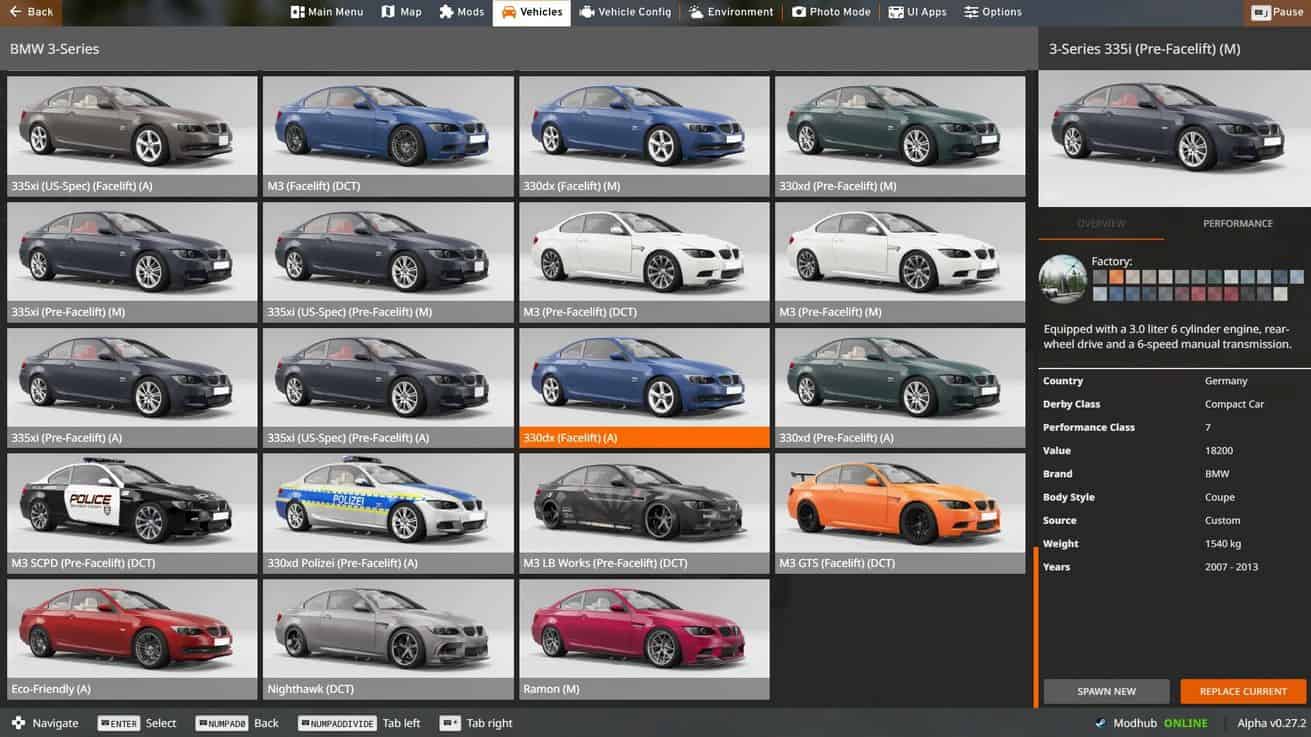Open Environment weather icon
Screen dimensions: 1311x737
click(695, 12)
